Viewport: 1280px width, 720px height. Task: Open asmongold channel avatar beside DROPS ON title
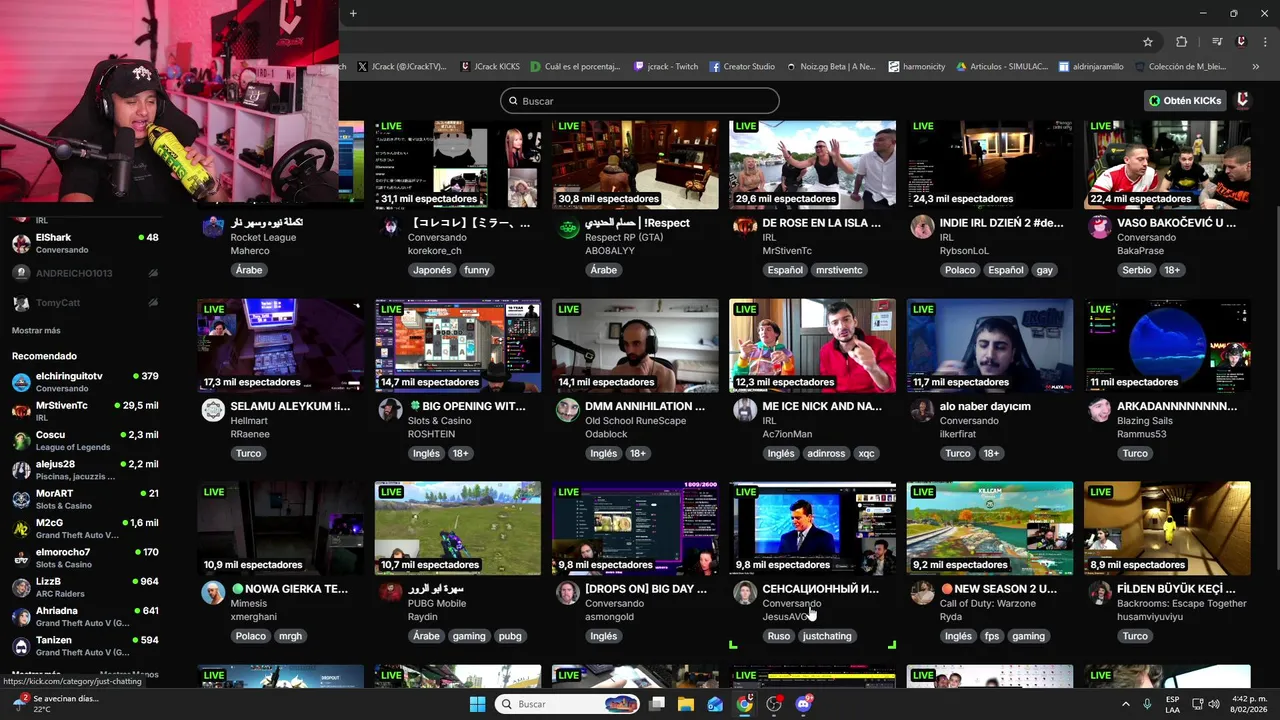click(x=567, y=593)
